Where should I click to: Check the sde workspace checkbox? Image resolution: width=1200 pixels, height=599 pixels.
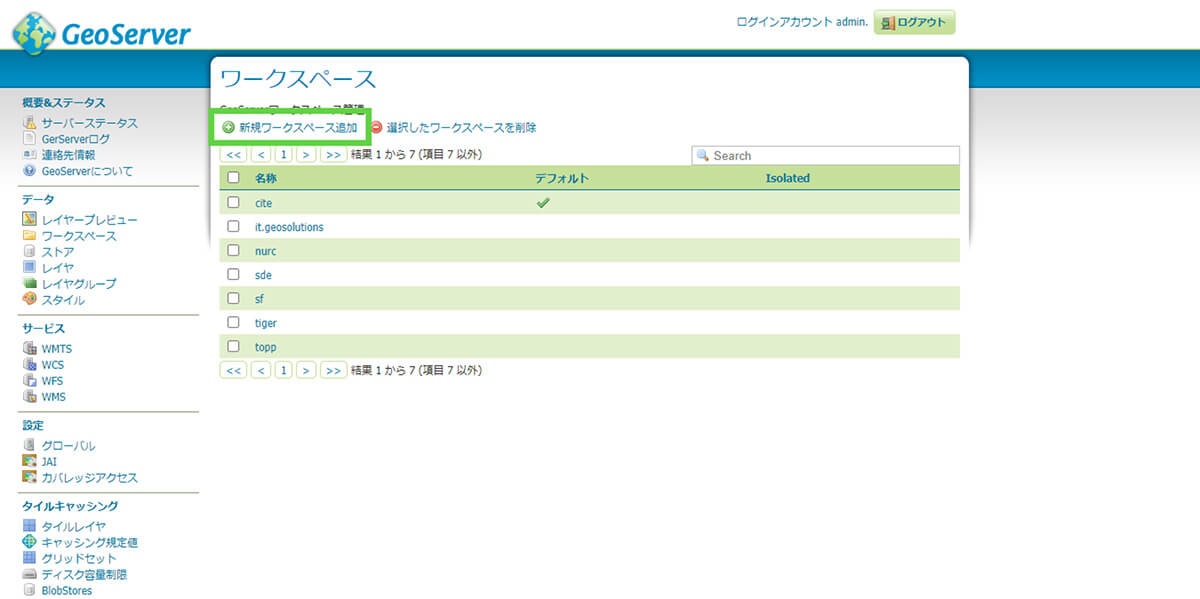pos(234,274)
